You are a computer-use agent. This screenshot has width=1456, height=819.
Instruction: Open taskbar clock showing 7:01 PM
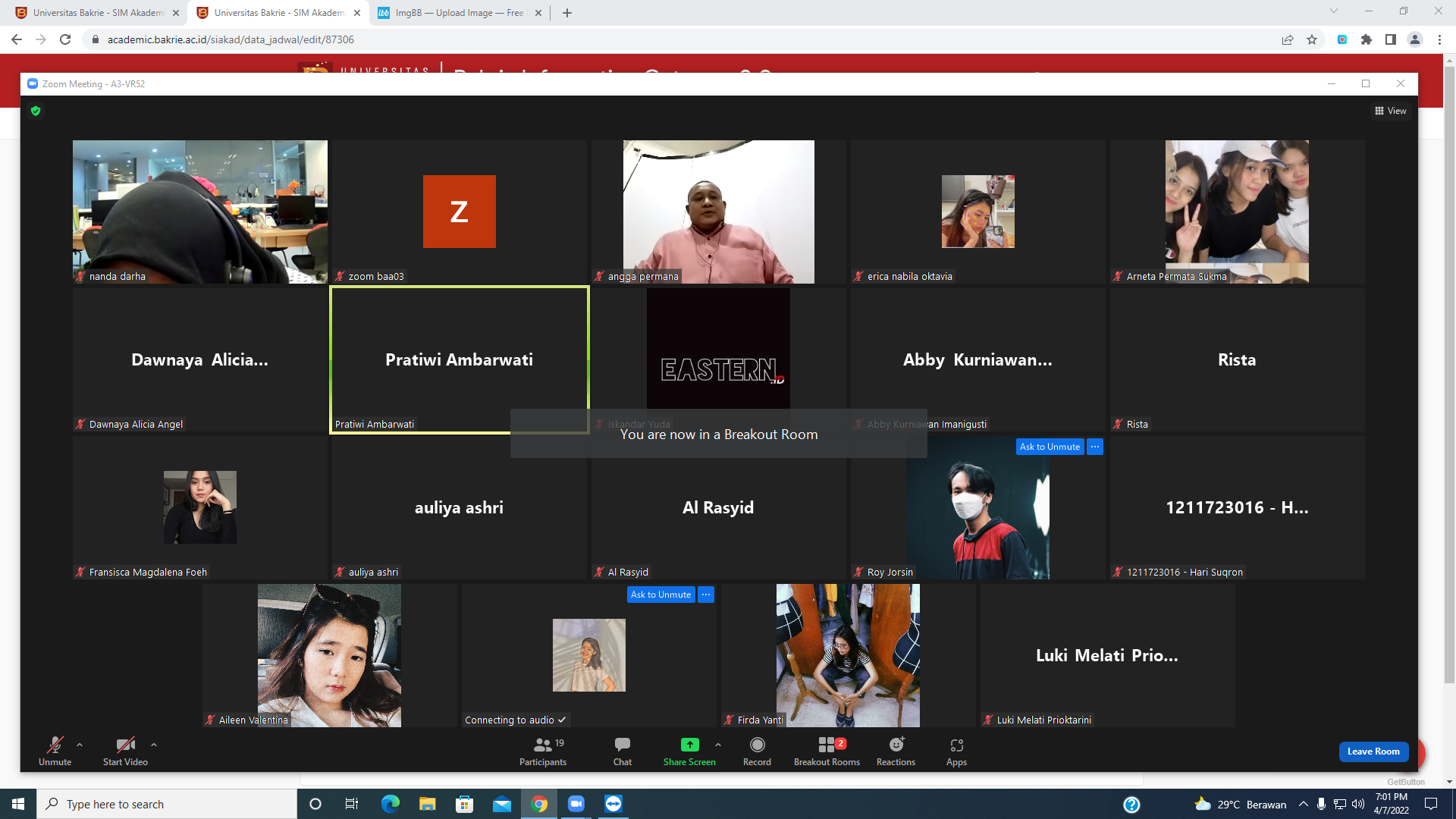(x=1392, y=804)
